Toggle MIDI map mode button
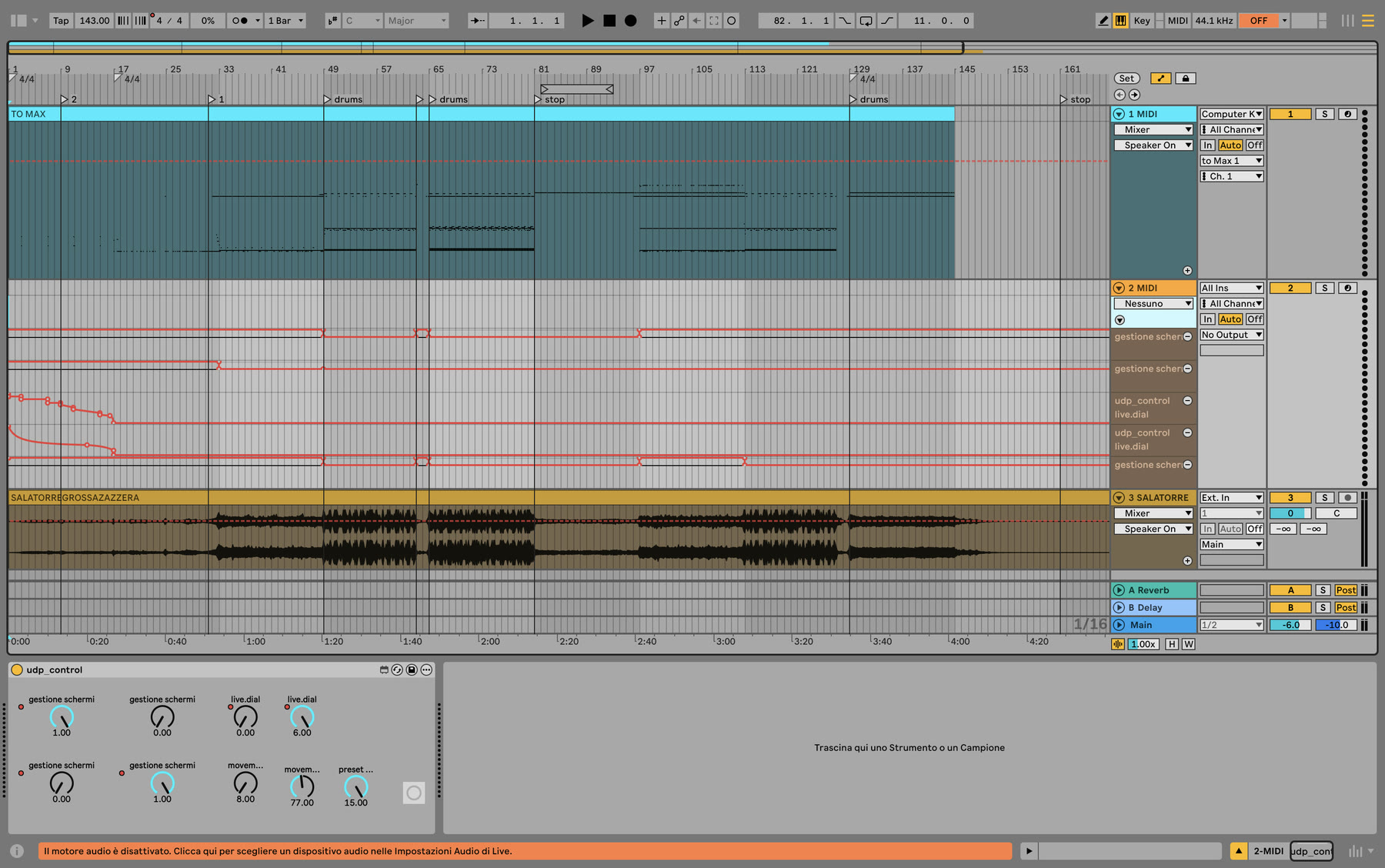Image resolution: width=1385 pixels, height=868 pixels. tap(1178, 21)
